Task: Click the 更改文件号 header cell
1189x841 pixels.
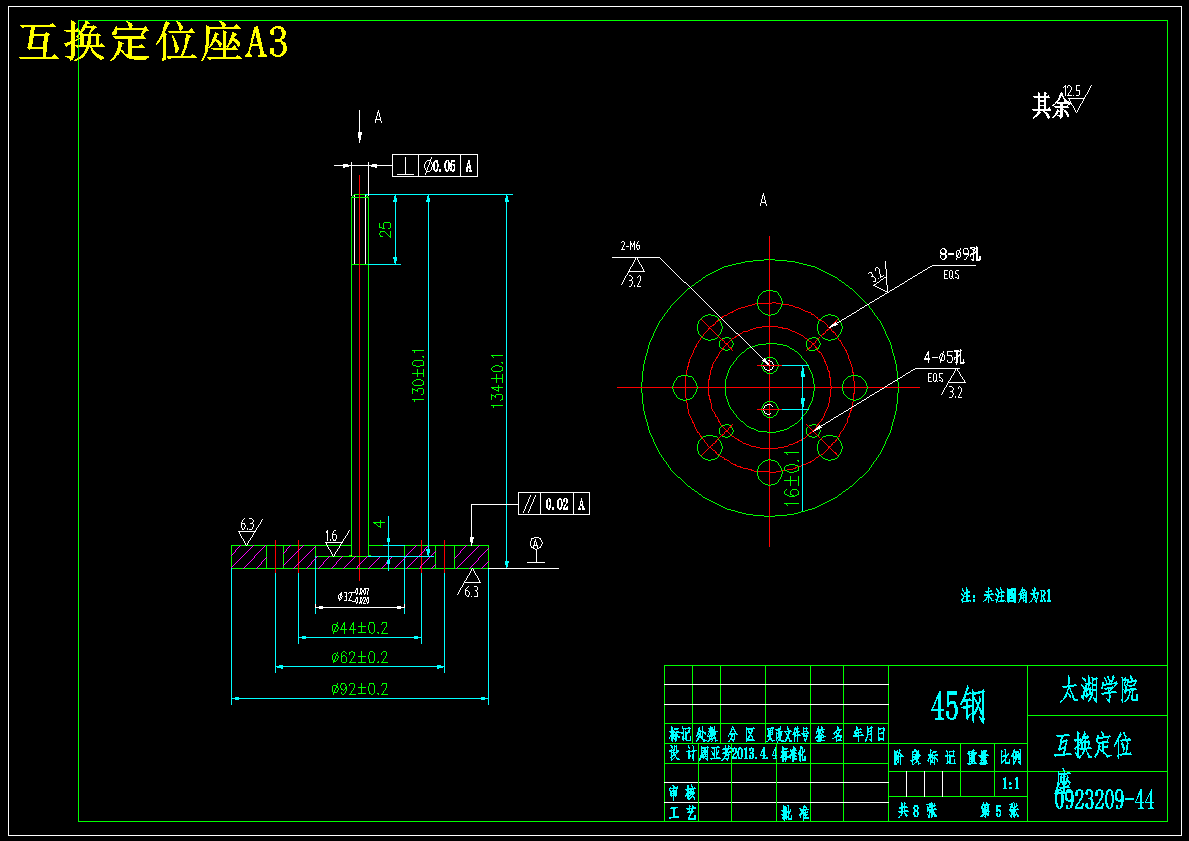Action: coord(788,734)
